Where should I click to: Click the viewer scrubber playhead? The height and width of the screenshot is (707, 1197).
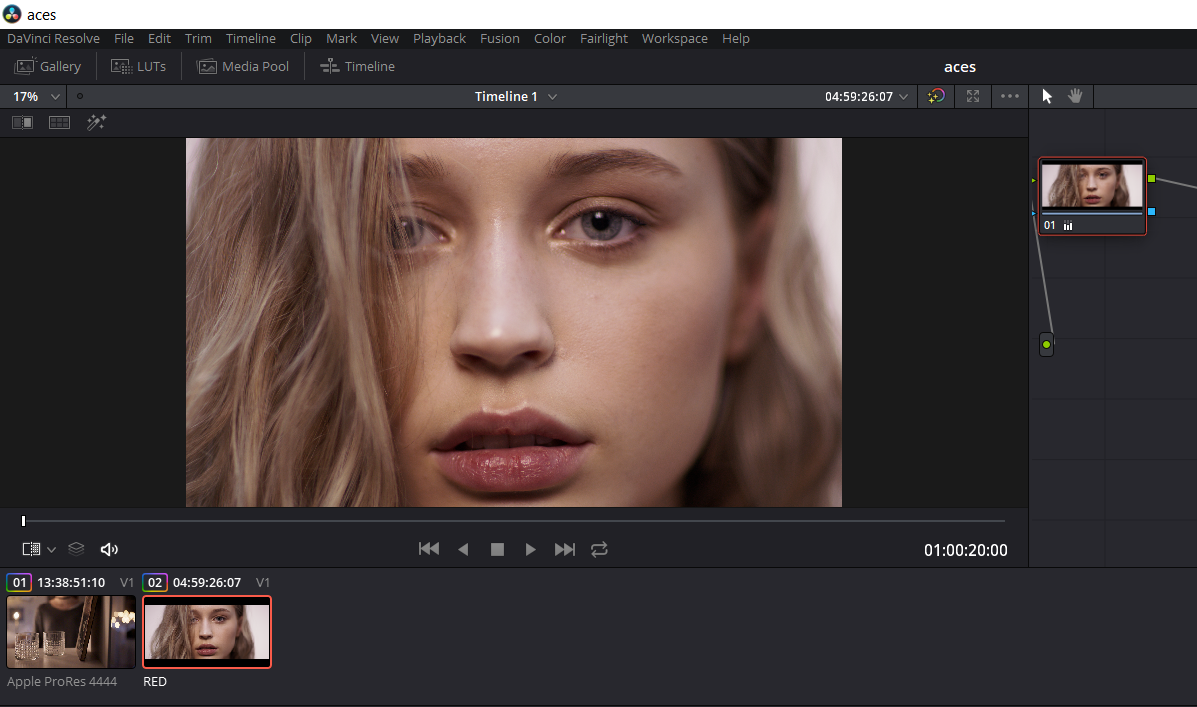[24, 521]
